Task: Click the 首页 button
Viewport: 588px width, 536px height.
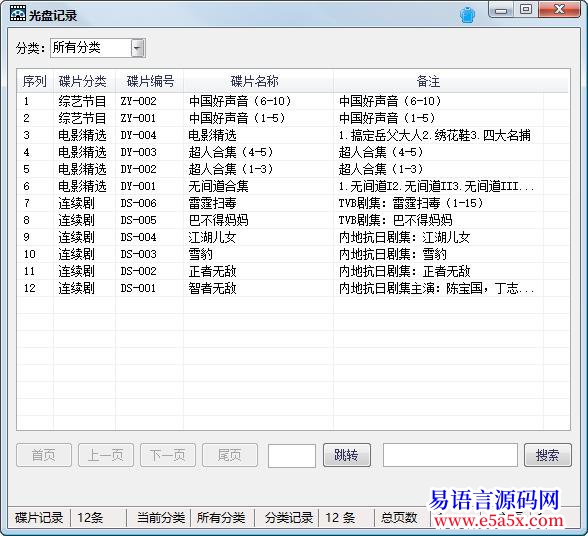Action: (44, 455)
